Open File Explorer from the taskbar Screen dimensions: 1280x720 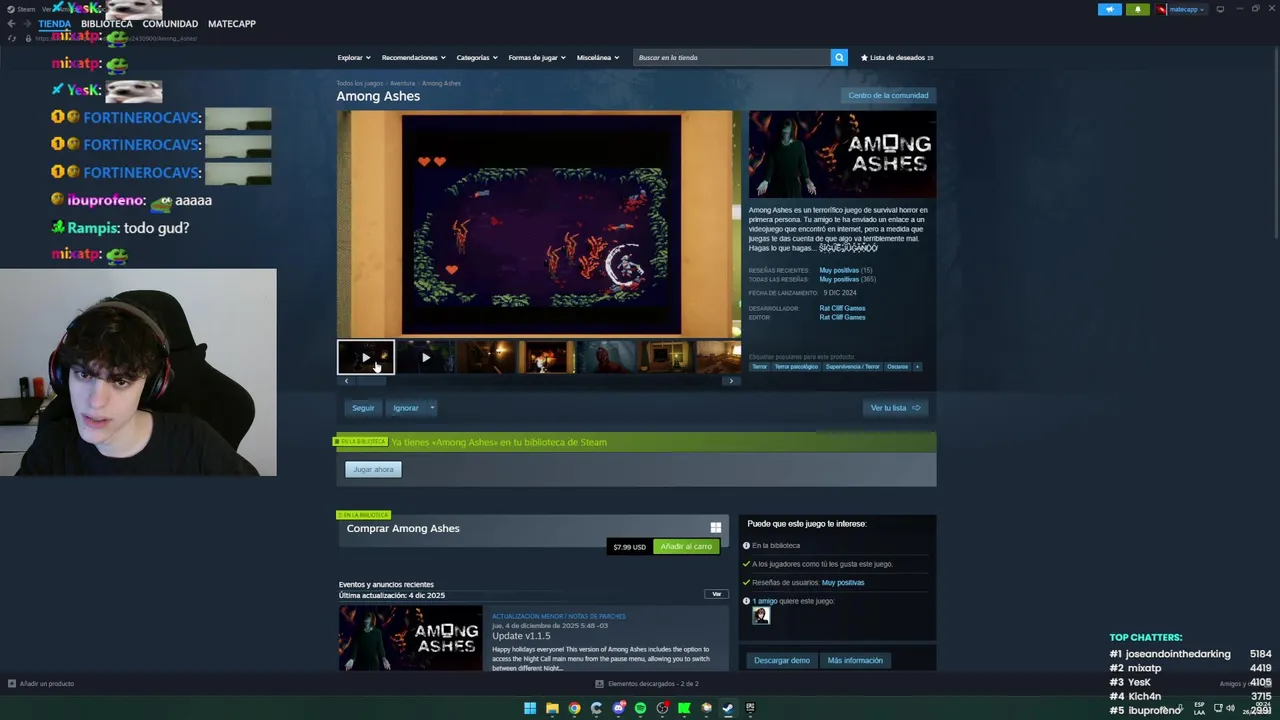(x=552, y=708)
